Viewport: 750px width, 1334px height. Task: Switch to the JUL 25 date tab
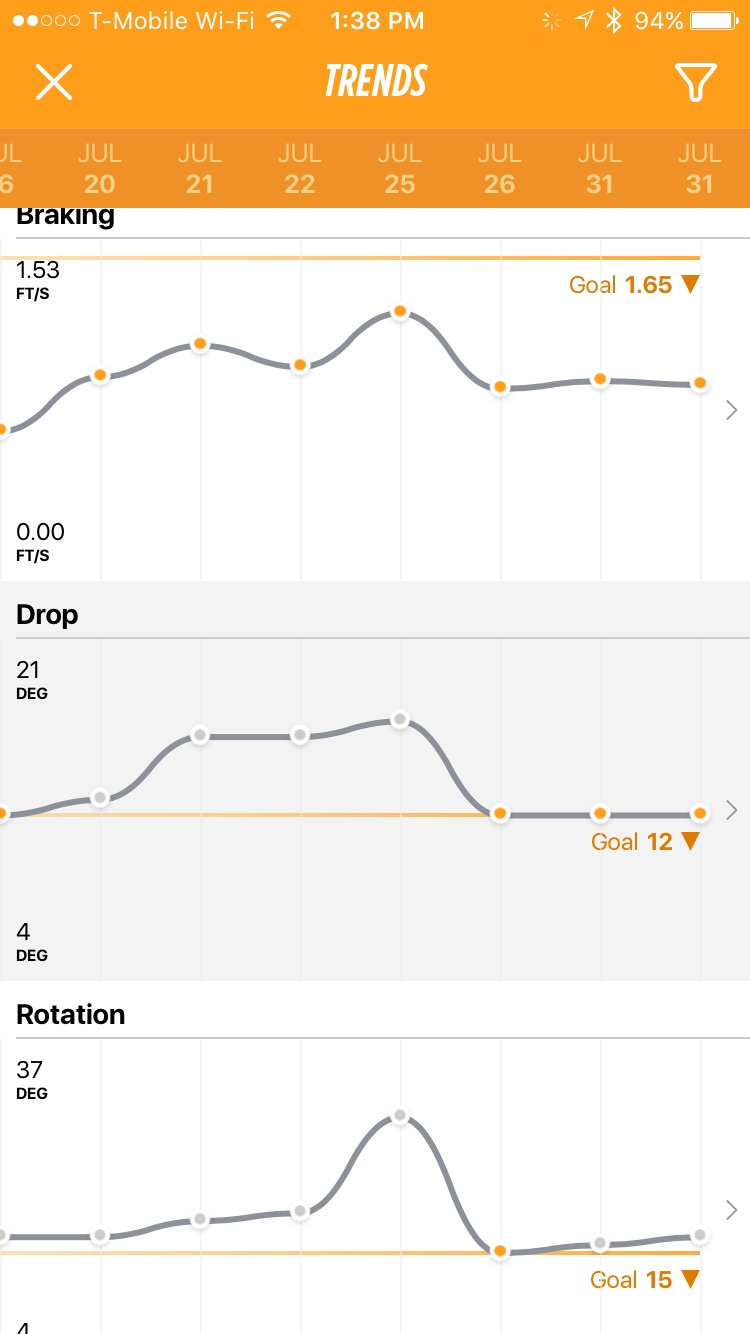[x=399, y=165]
